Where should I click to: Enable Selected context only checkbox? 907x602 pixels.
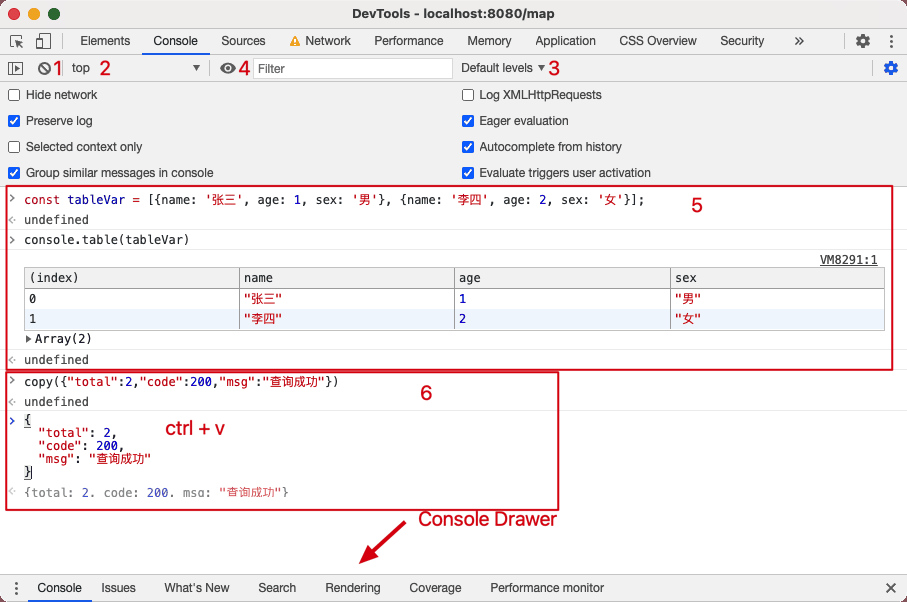click(x=14, y=147)
